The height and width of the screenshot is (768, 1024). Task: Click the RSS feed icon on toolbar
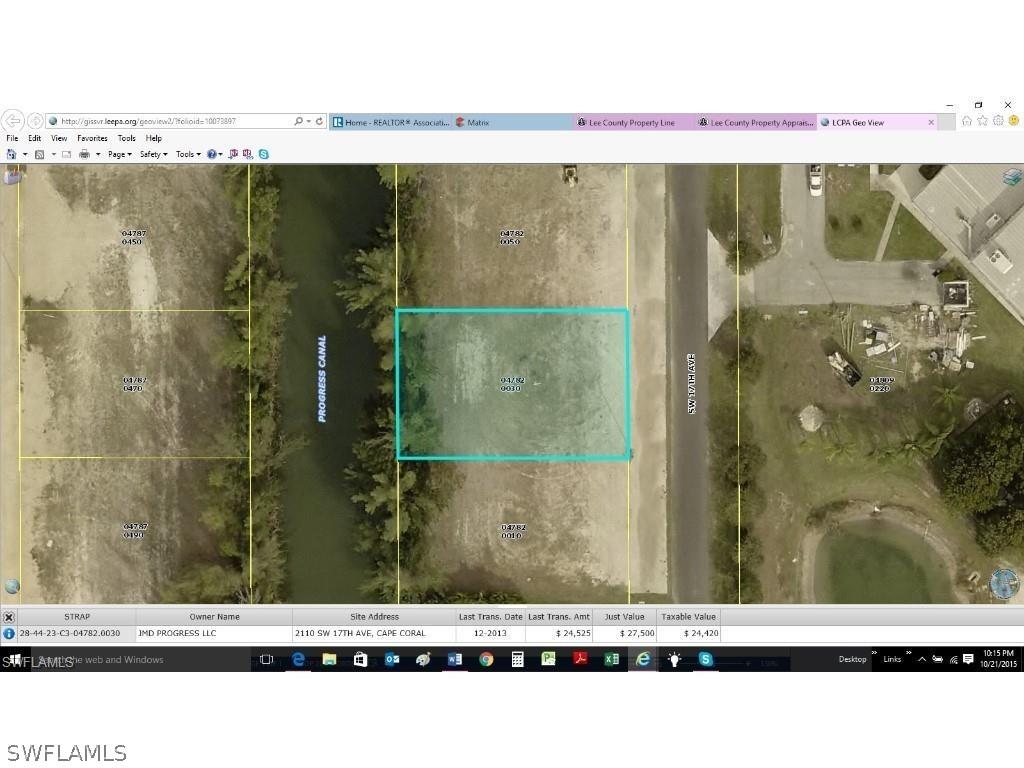tap(39, 153)
